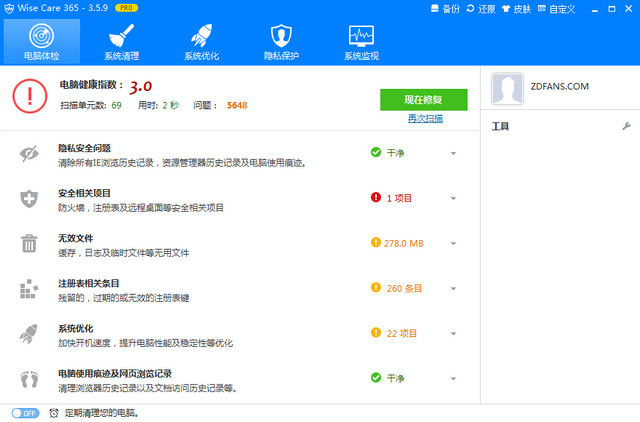Click the 隐私安全问题 heading
Screen dimensions: 640x422
[84, 148]
